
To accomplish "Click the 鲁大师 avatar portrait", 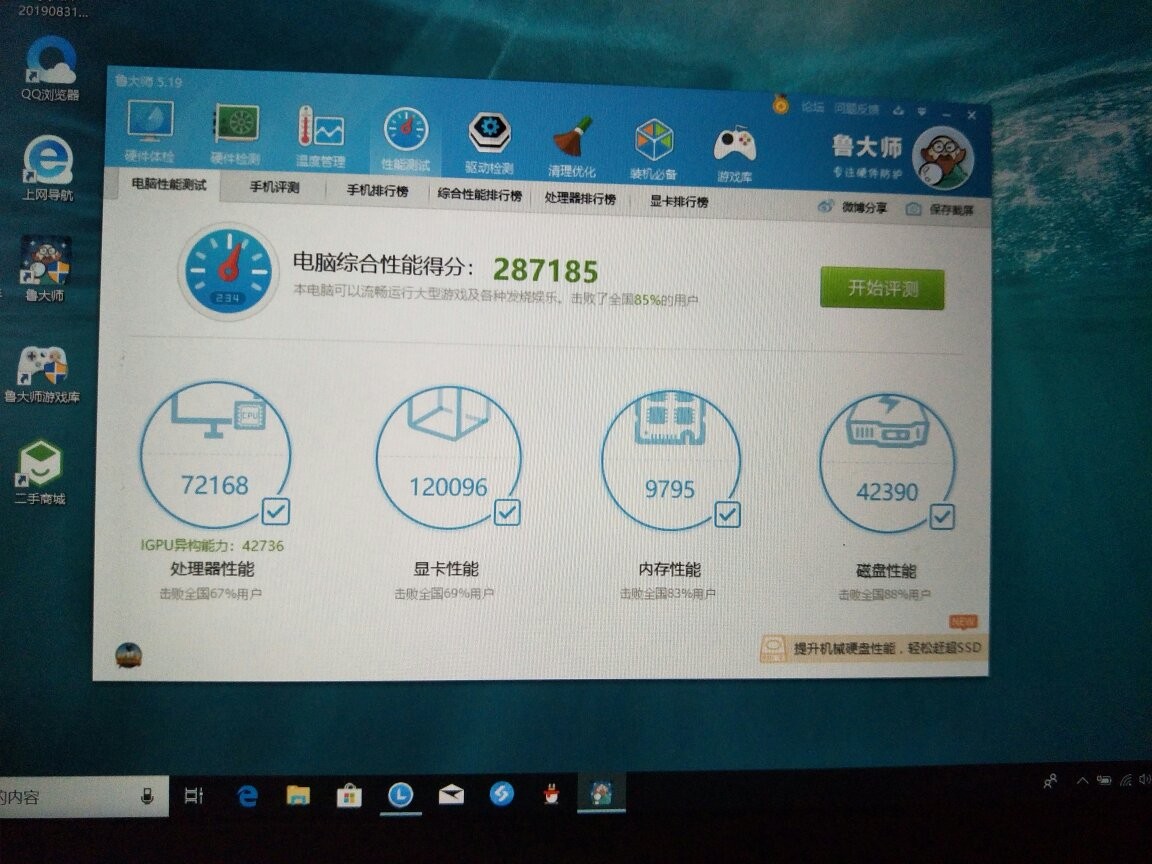I will [x=943, y=158].
